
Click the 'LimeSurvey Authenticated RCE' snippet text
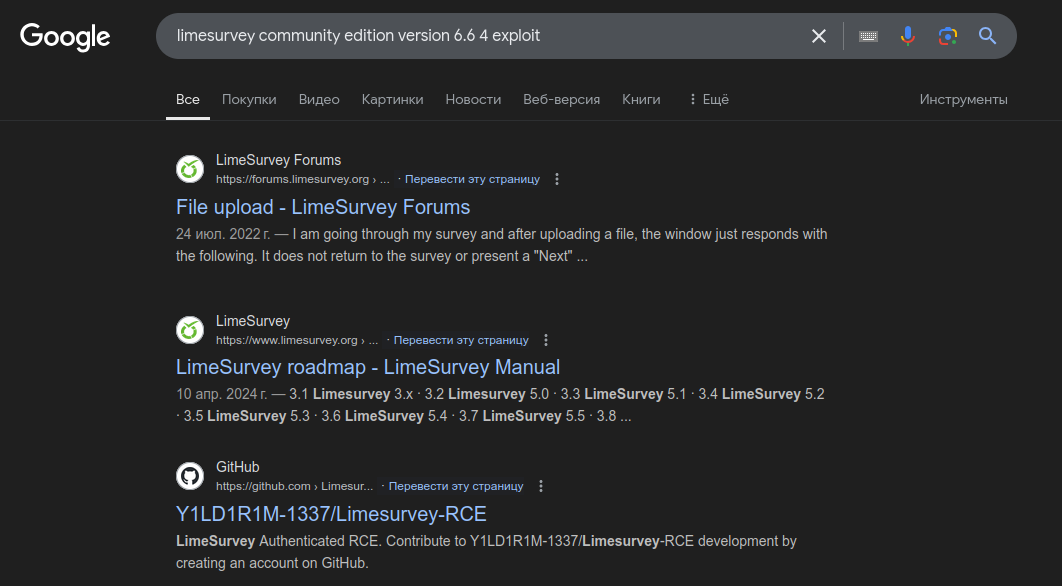pos(486,552)
